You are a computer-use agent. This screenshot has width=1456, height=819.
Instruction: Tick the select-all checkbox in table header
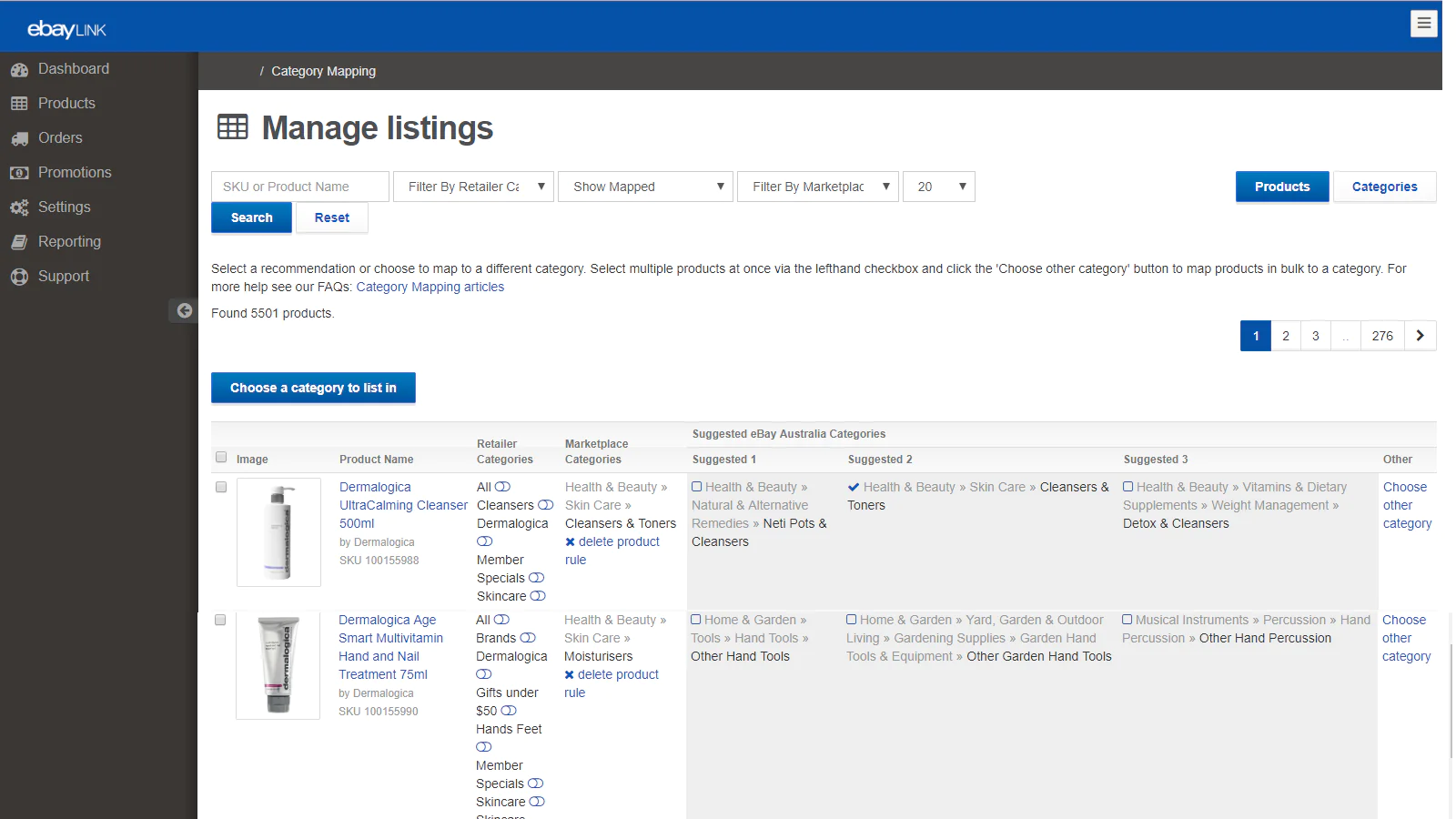pos(221,458)
